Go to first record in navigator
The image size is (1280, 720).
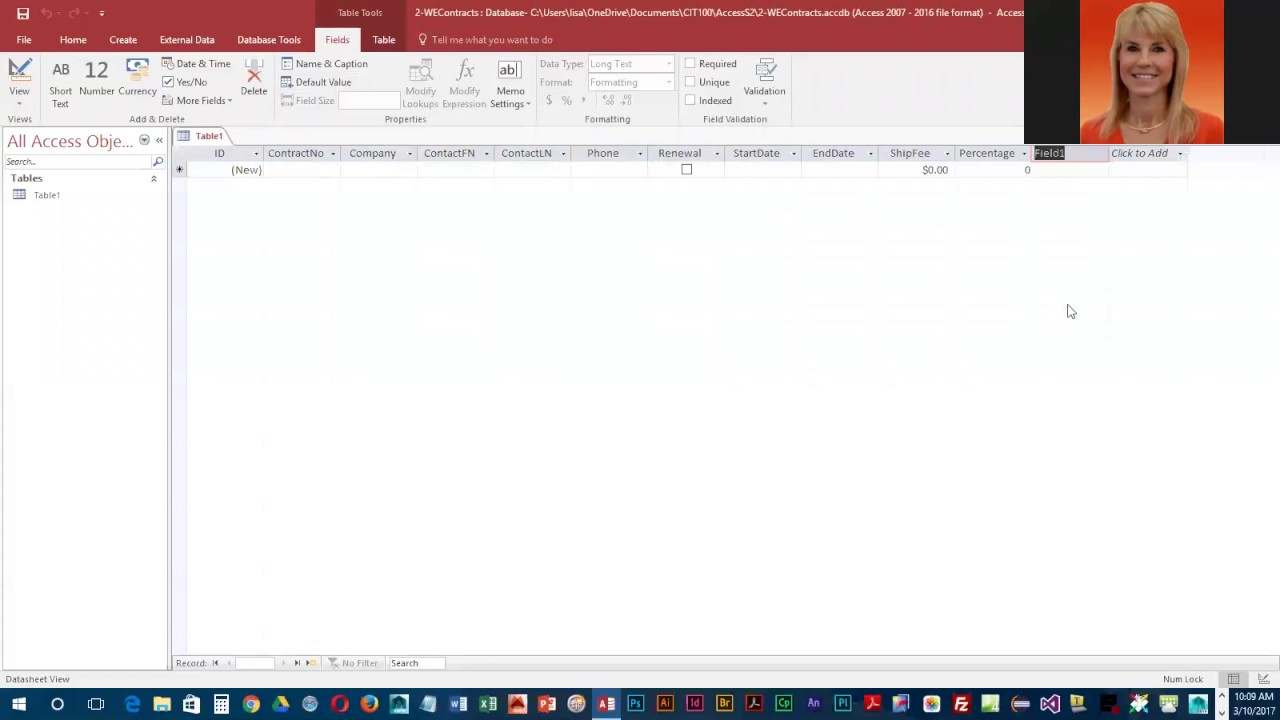tap(215, 663)
